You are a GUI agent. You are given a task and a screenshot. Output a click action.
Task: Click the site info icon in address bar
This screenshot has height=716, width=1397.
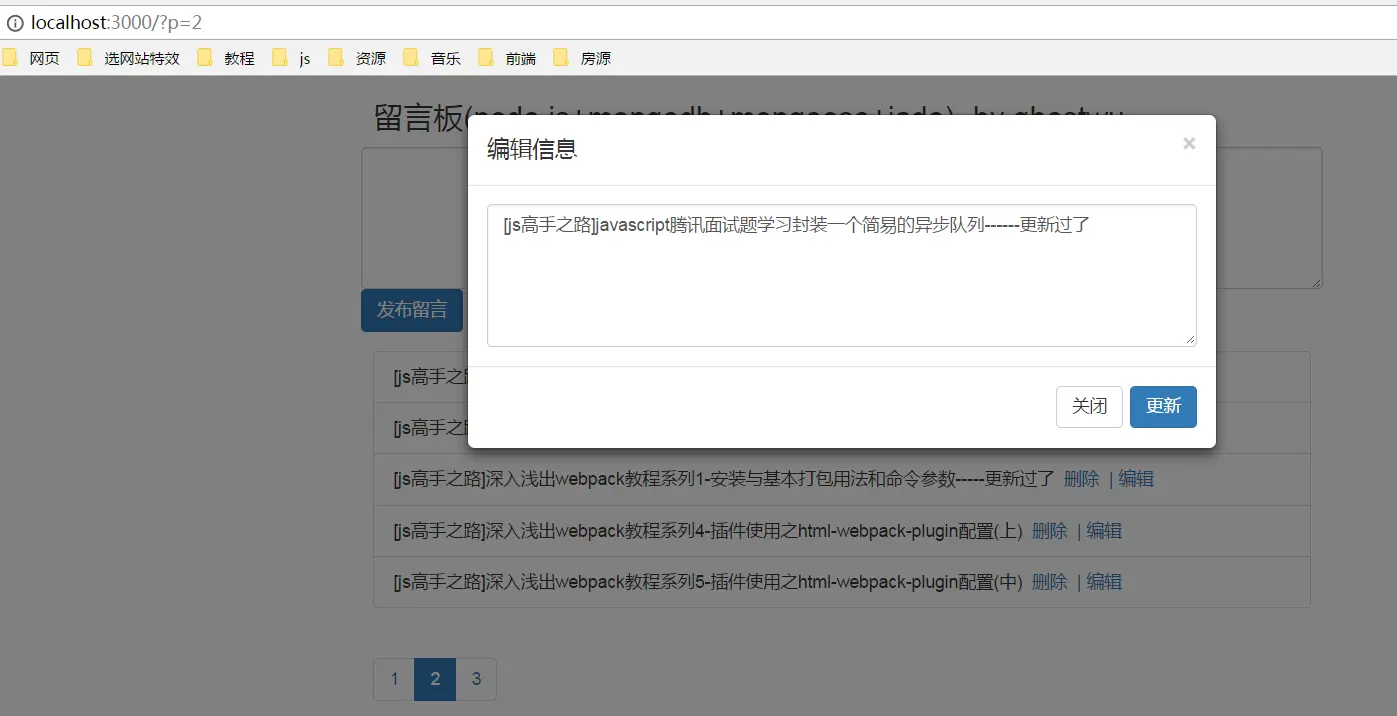point(15,23)
